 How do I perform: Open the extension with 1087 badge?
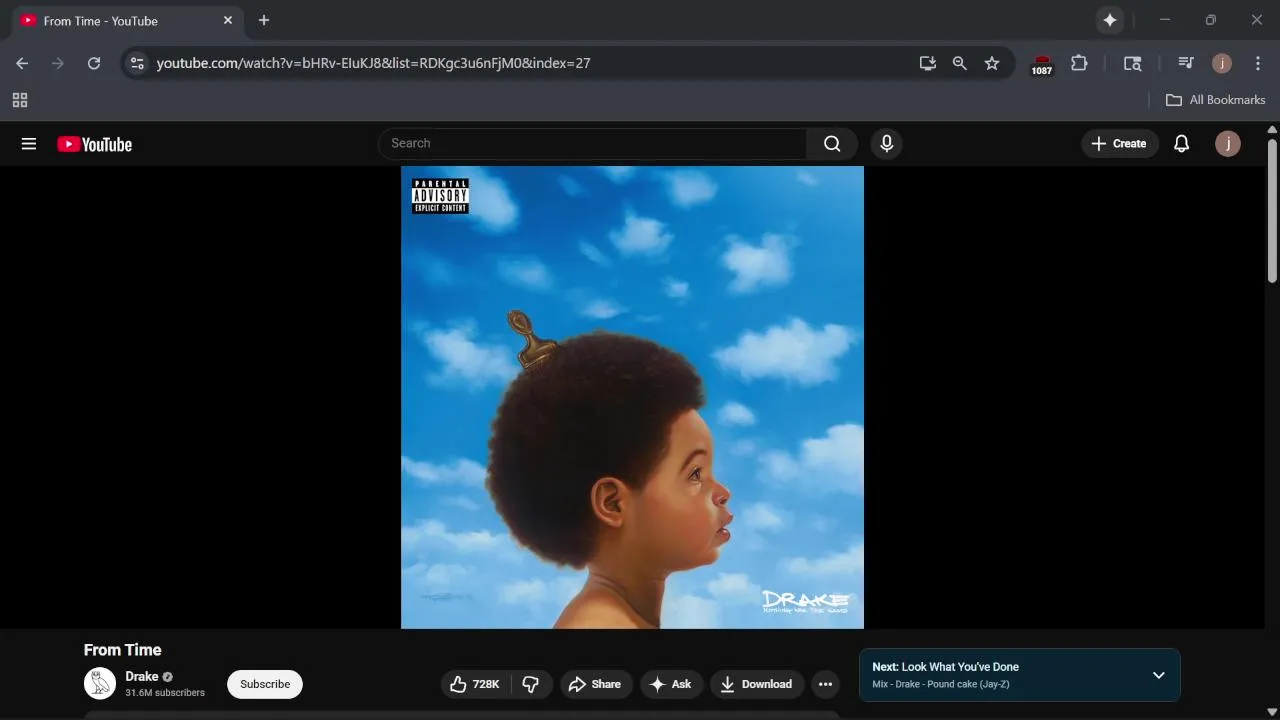pyautogui.click(x=1042, y=64)
